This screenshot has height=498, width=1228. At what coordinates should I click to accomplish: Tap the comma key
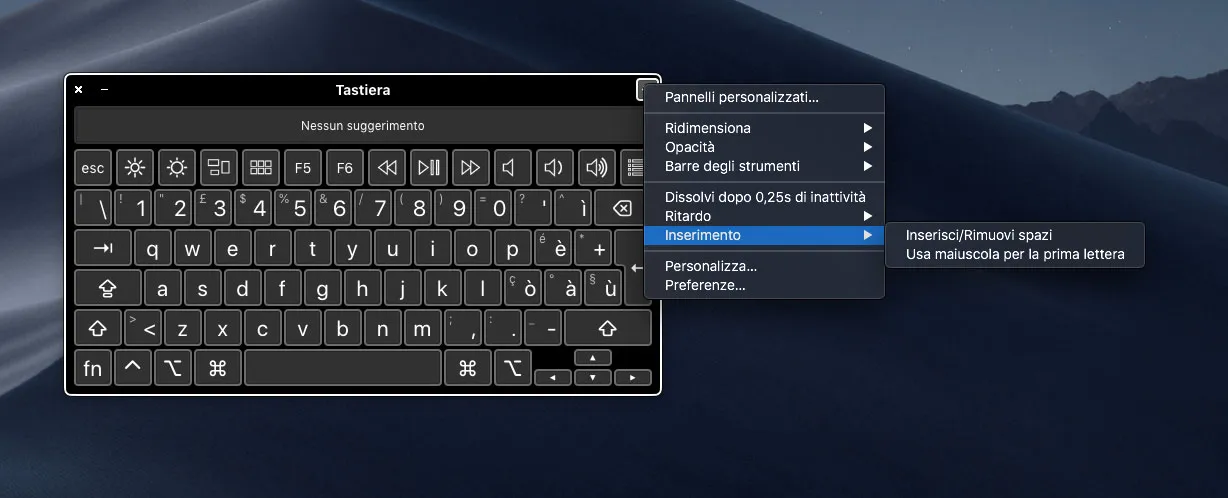tap(463, 328)
